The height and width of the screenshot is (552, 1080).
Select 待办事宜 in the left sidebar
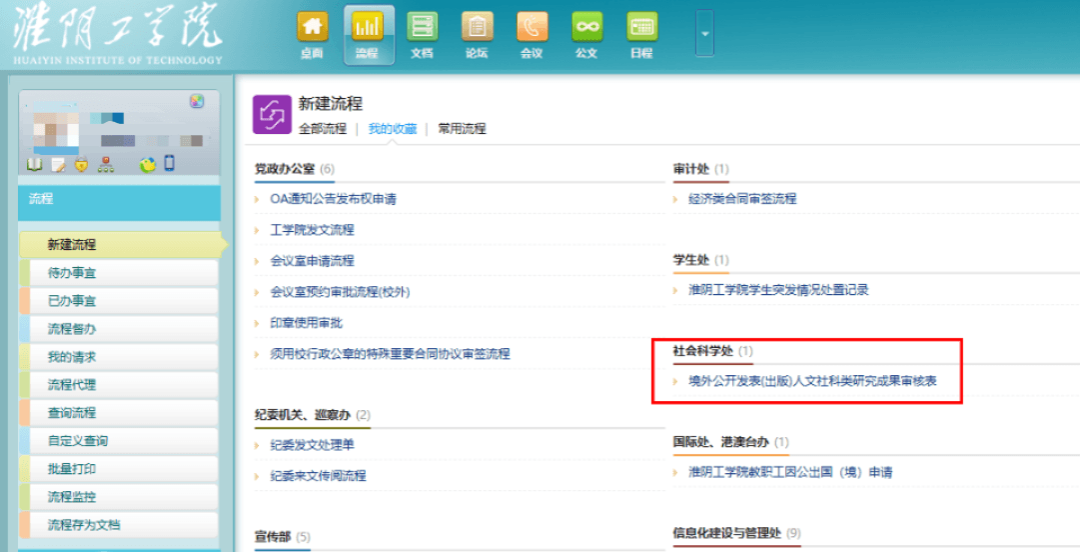click(72, 273)
